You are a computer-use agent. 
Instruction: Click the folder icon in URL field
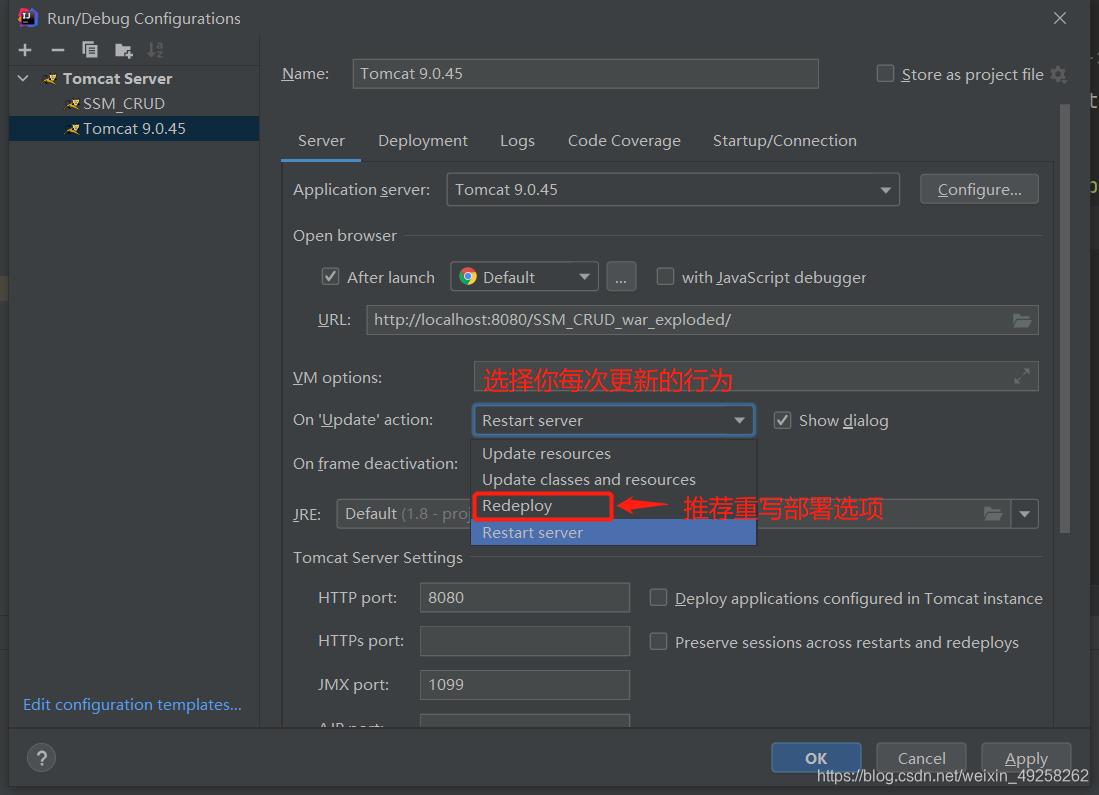pos(1022,320)
